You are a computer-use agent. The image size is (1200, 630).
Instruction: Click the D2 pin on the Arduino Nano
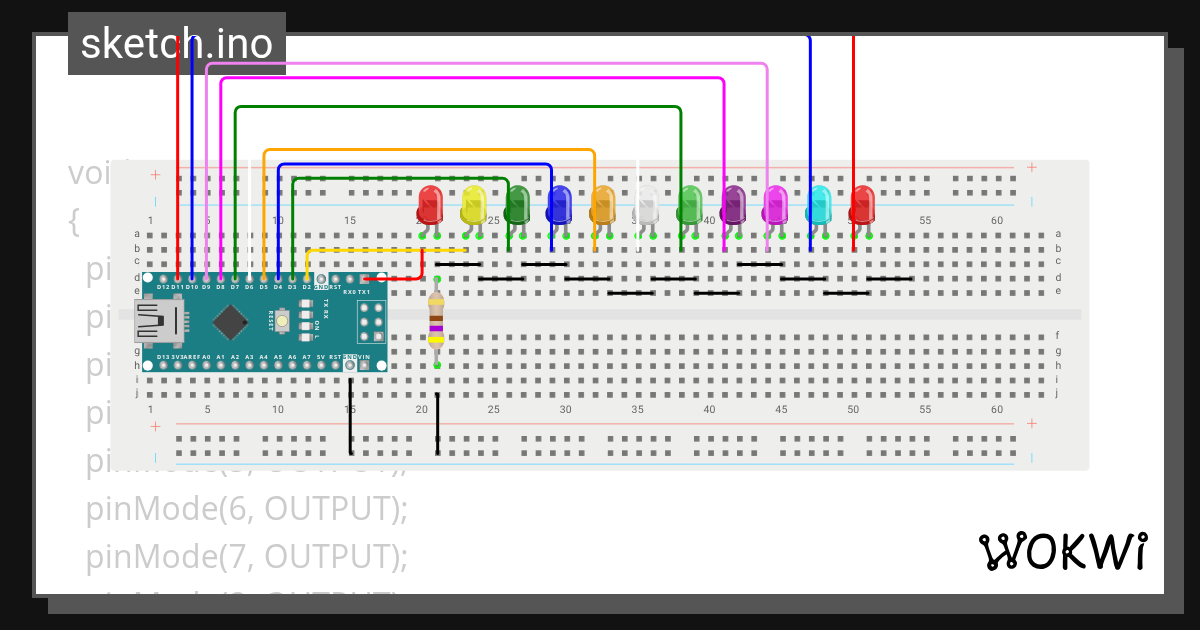pos(307,279)
